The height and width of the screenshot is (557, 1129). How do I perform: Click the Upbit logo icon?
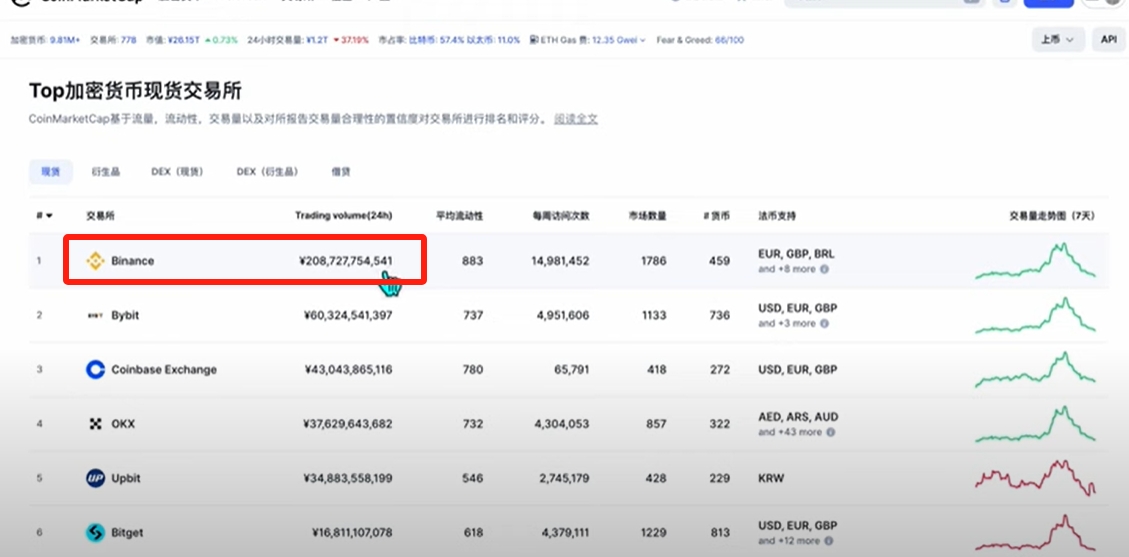95,478
